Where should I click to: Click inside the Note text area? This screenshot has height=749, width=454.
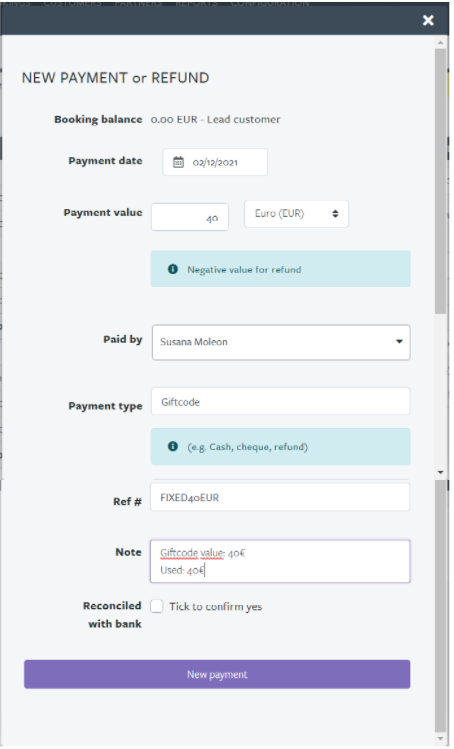coord(280,561)
